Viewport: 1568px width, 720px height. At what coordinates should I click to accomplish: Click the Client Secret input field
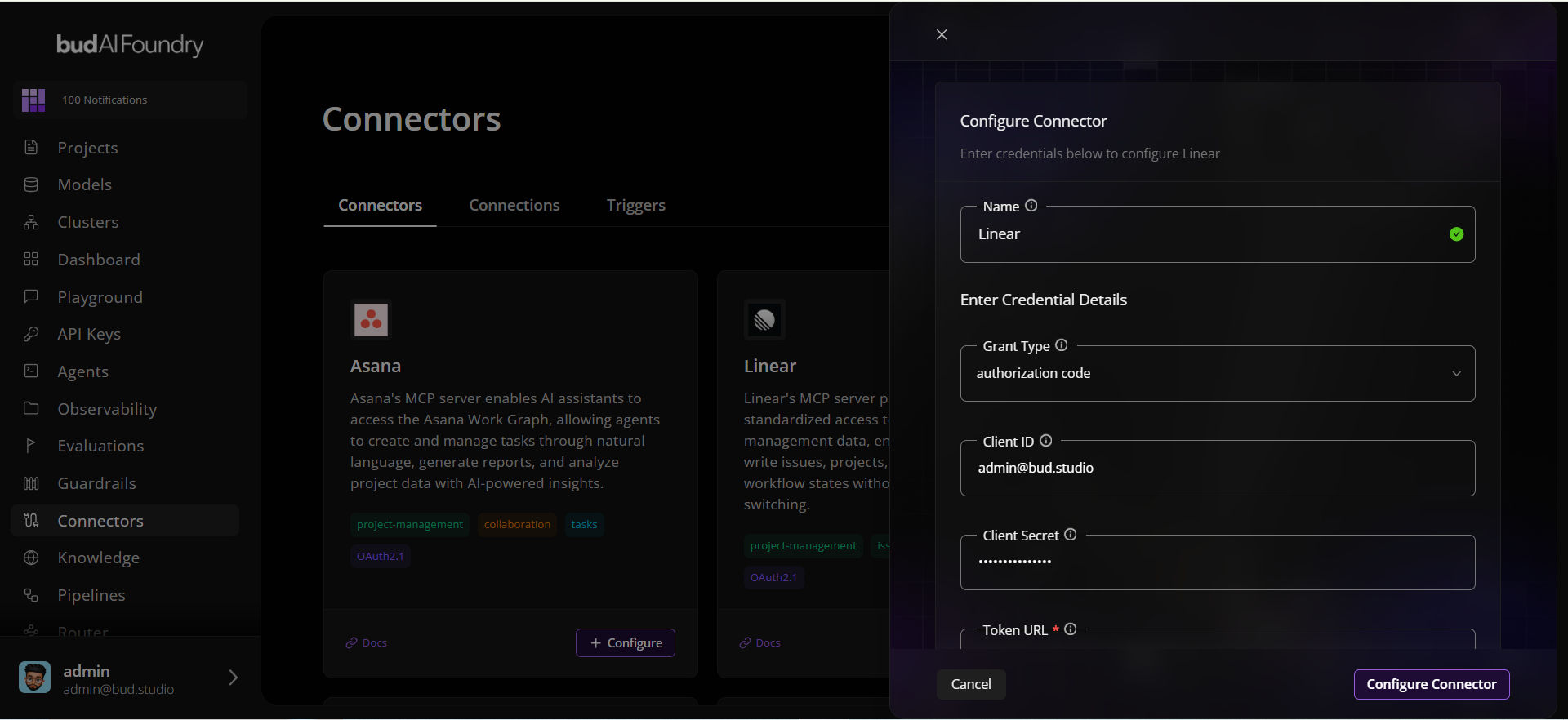1218,562
